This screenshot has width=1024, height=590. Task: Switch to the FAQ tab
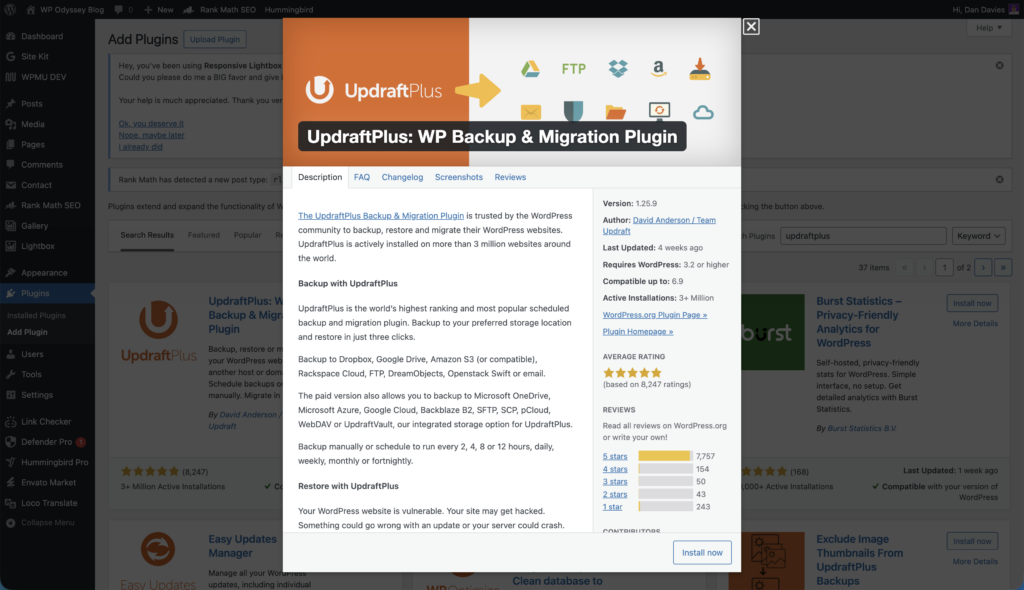362,177
